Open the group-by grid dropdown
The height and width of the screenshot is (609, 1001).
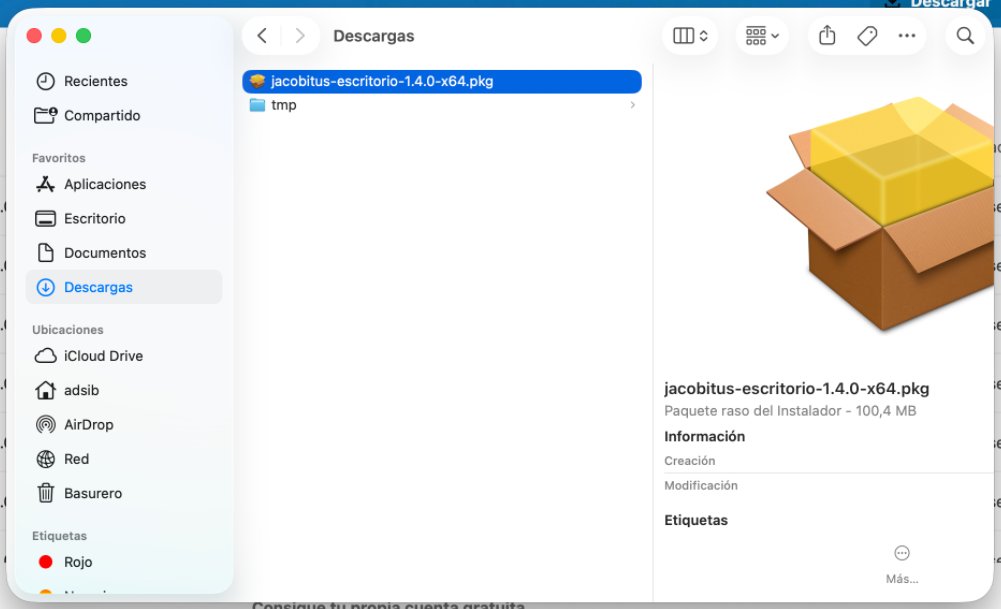pyautogui.click(x=762, y=36)
